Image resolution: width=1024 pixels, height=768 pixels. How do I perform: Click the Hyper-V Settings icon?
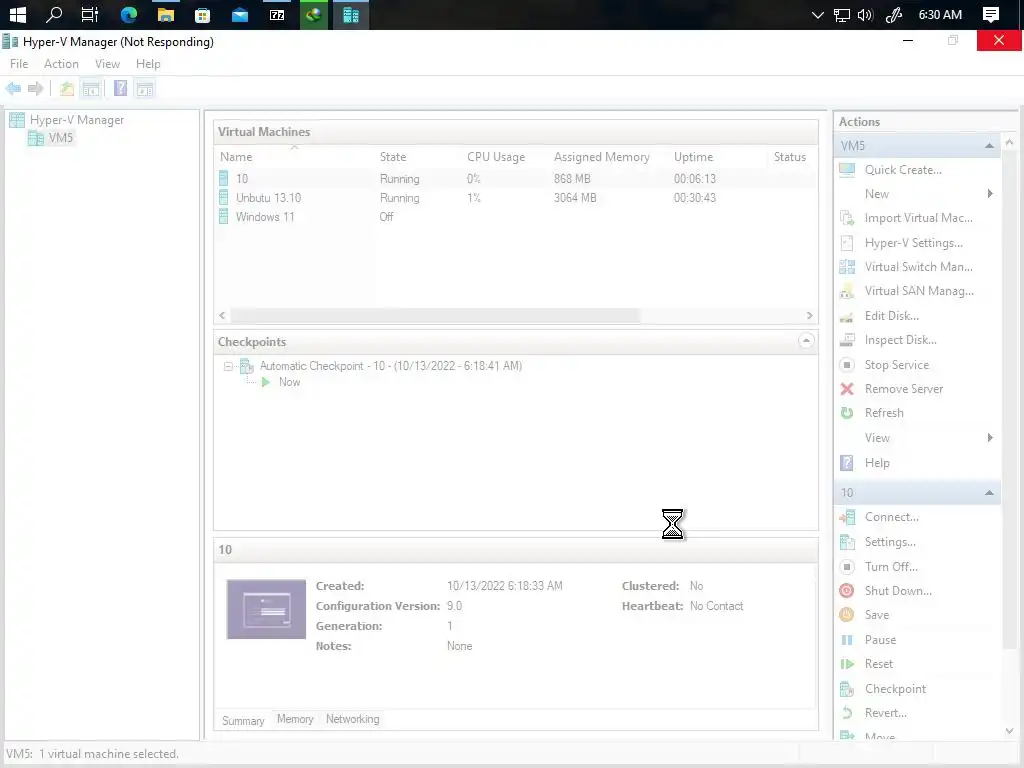[847, 243]
